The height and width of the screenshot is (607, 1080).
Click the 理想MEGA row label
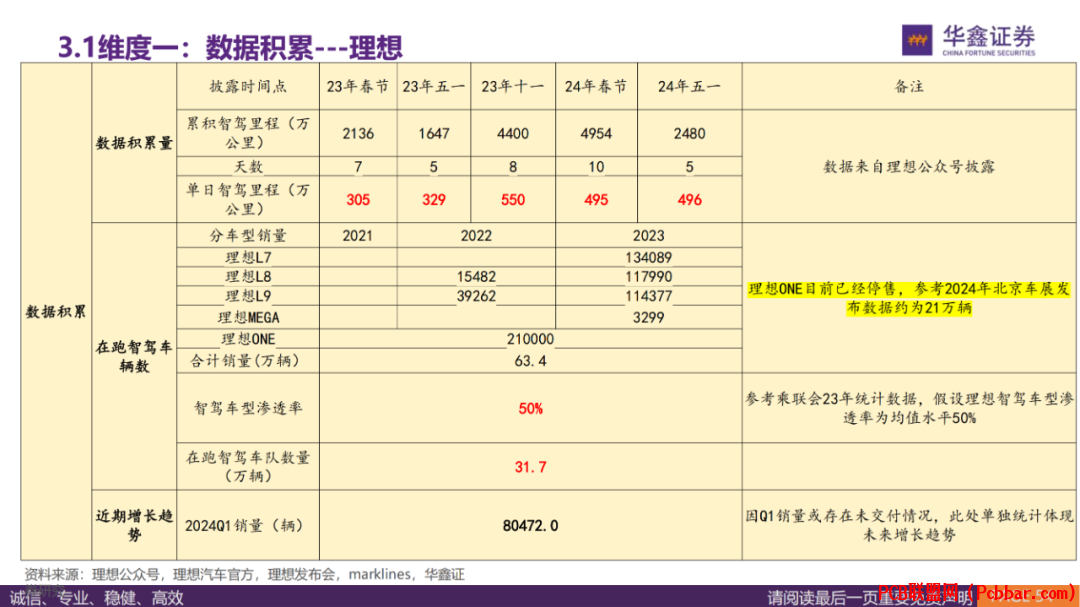248,318
